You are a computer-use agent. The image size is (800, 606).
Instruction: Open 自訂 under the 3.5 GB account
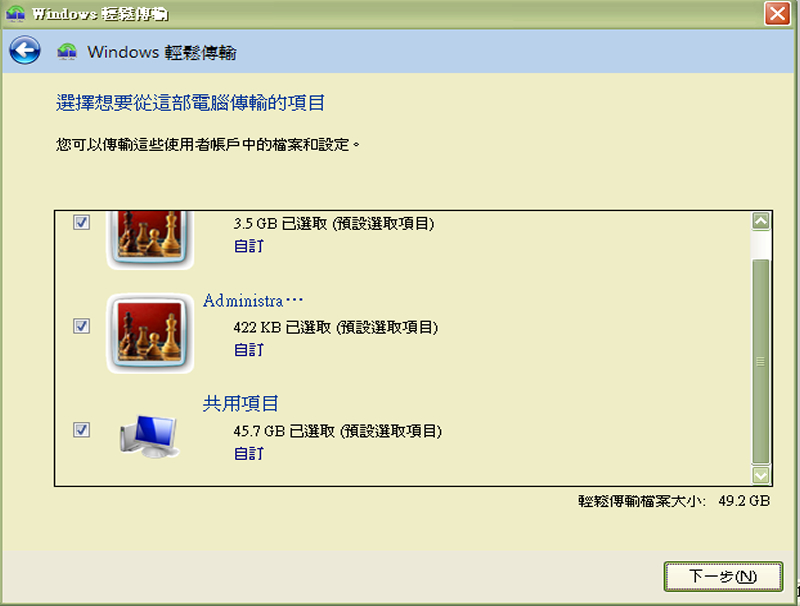(x=249, y=246)
